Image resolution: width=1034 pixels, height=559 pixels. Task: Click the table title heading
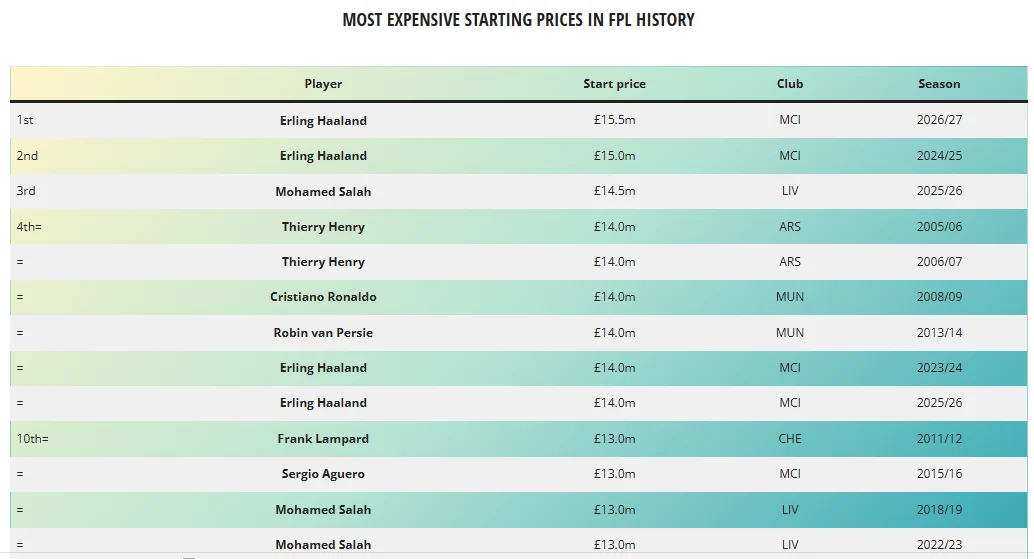tap(518, 20)
